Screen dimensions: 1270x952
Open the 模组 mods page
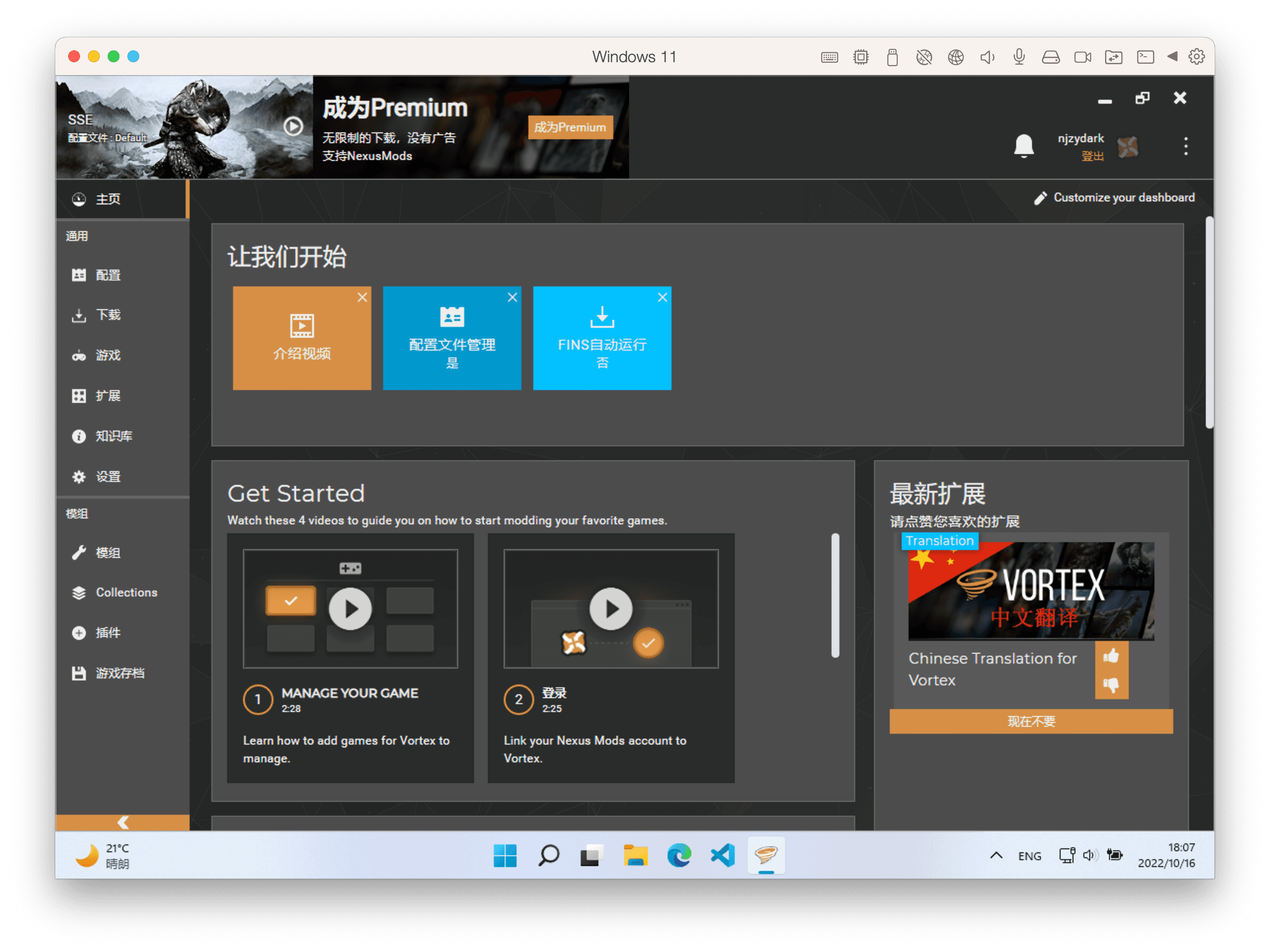[x=122, y=553]
